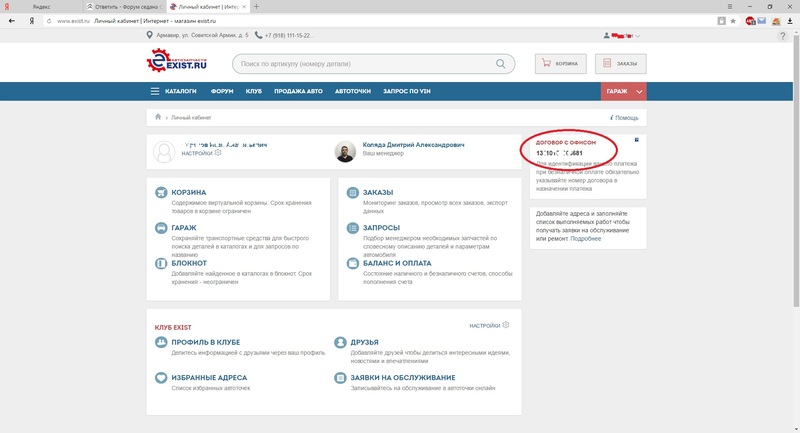Open Профиль в клубе icon

[161, 342]
